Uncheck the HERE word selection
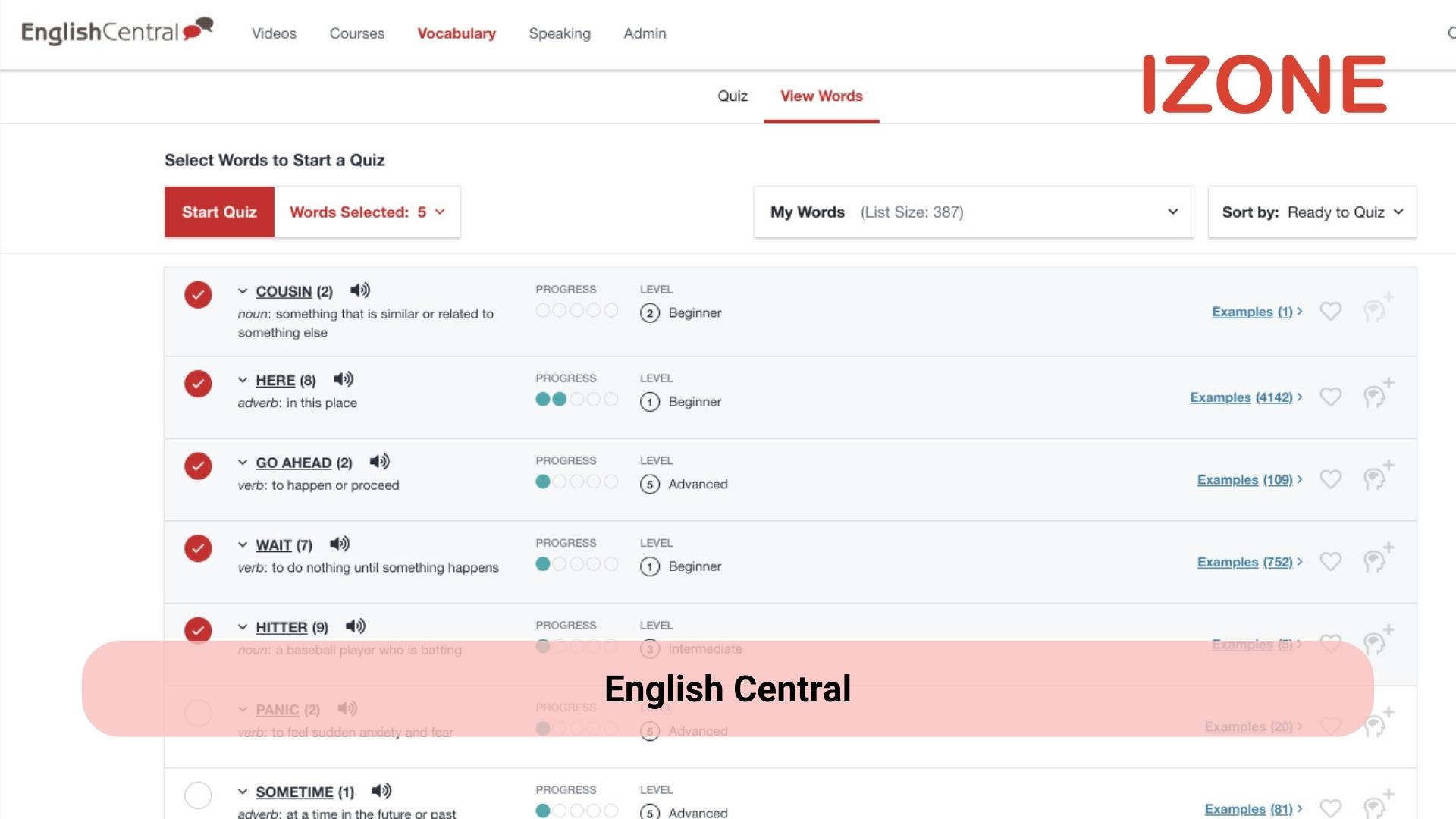This screenshot has width=1456, height=819. [x=198, y=384]
